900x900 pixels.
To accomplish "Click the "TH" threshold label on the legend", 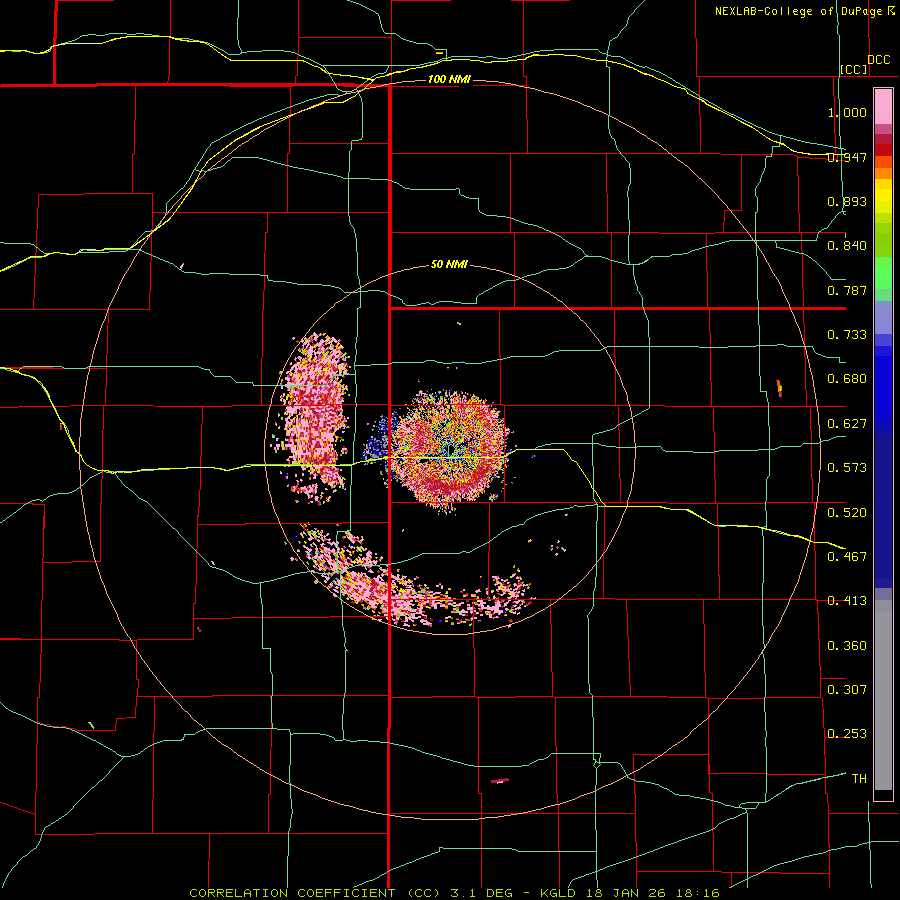I will click(x=859, y=779).
